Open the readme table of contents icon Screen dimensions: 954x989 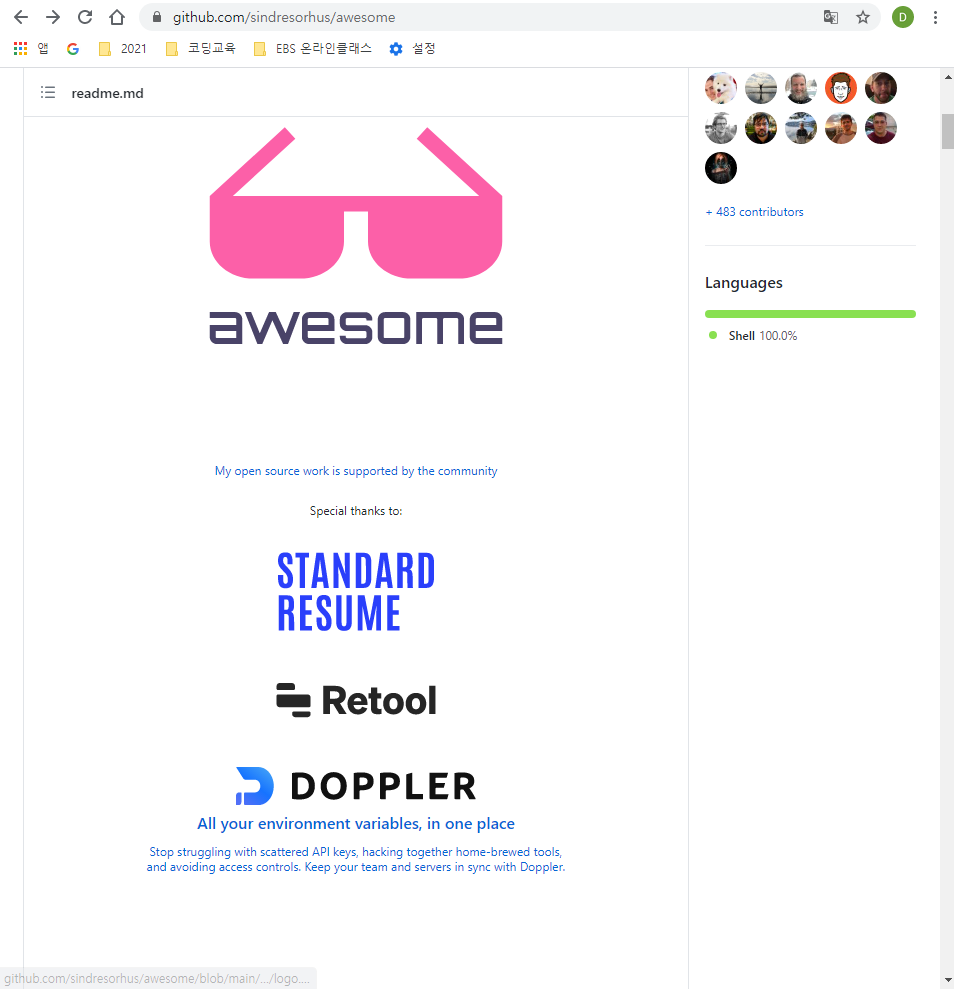pyautogui.click(x=48, y=93)
